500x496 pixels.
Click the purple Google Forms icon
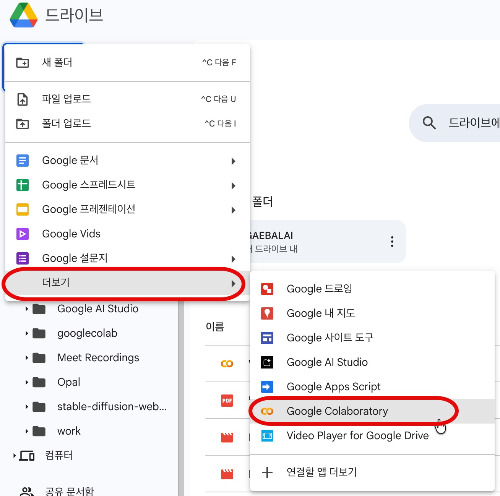point(22,258)
